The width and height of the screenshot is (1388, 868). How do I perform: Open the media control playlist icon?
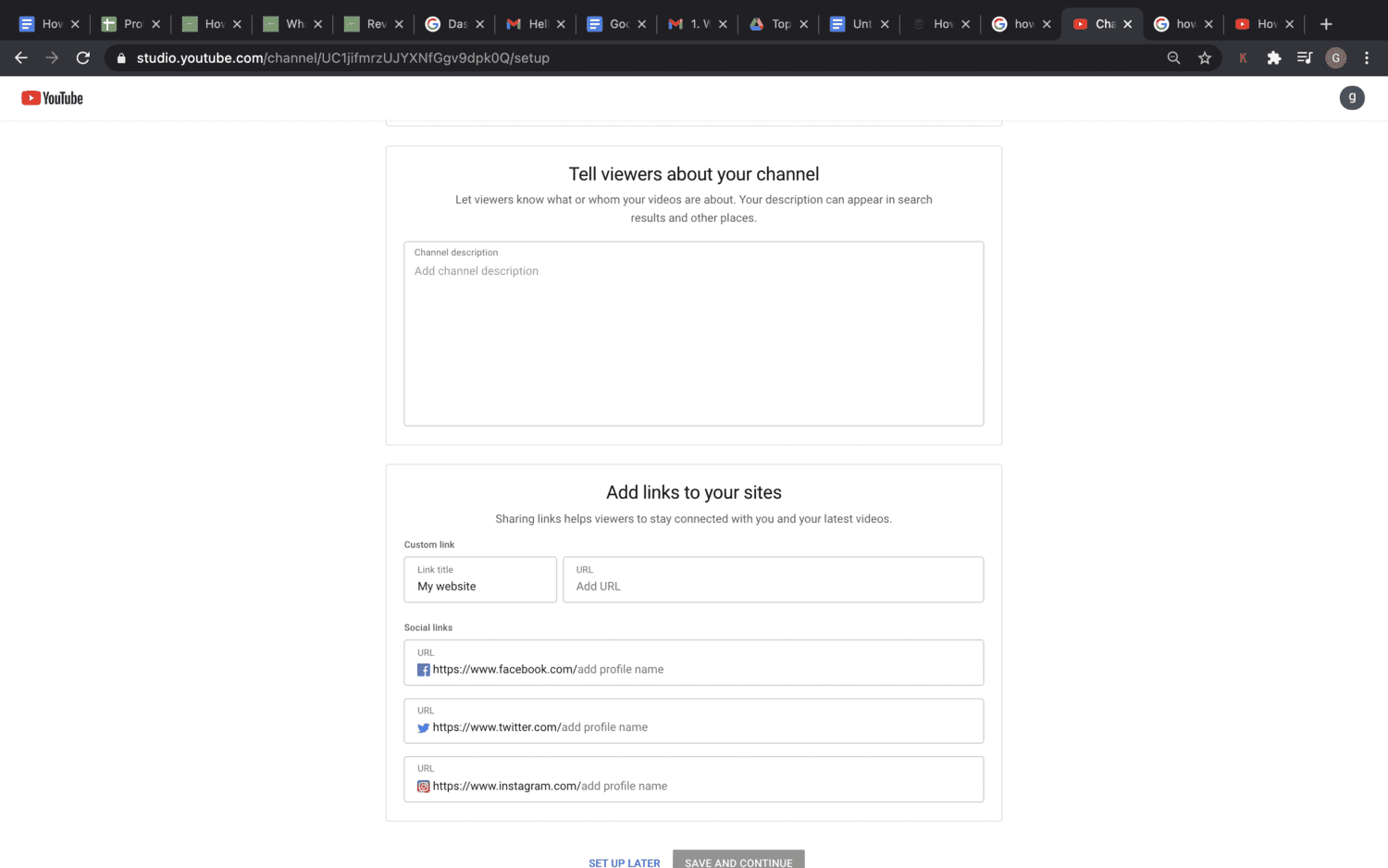[1305, 58]
